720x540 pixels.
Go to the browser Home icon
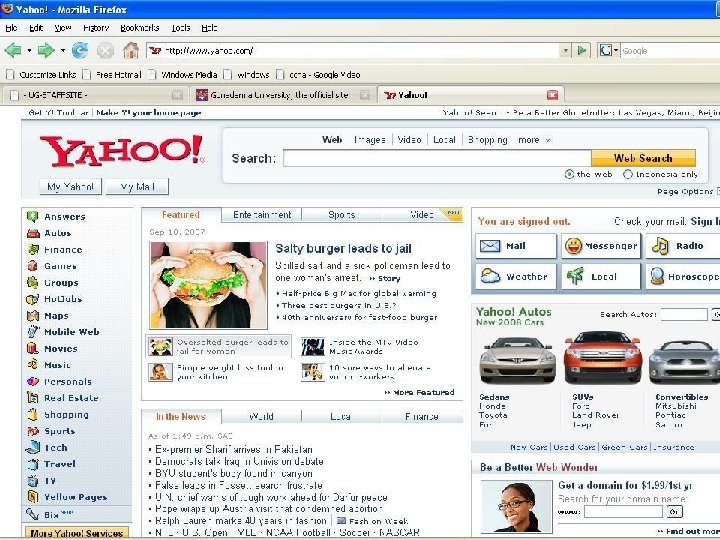[x=131, y=50]
